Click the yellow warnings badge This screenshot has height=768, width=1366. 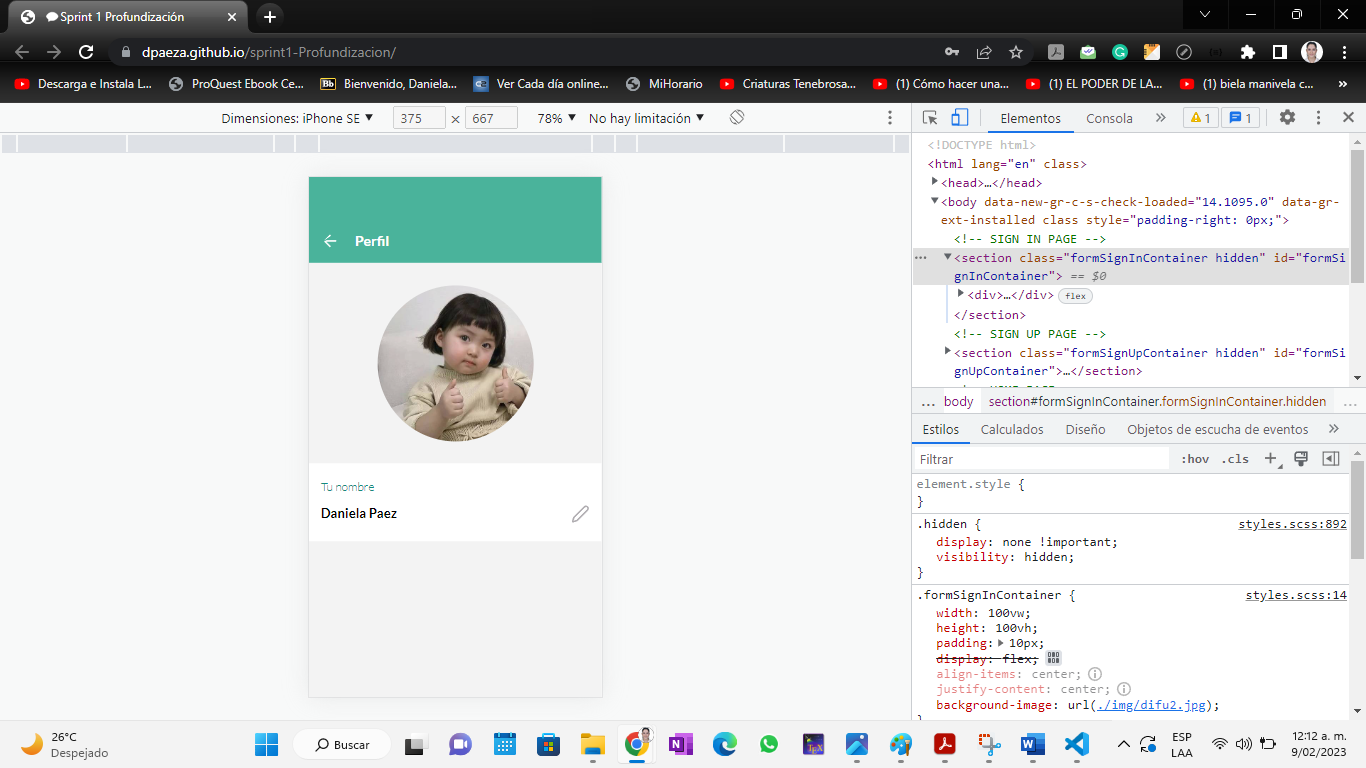coord(1200,117)
